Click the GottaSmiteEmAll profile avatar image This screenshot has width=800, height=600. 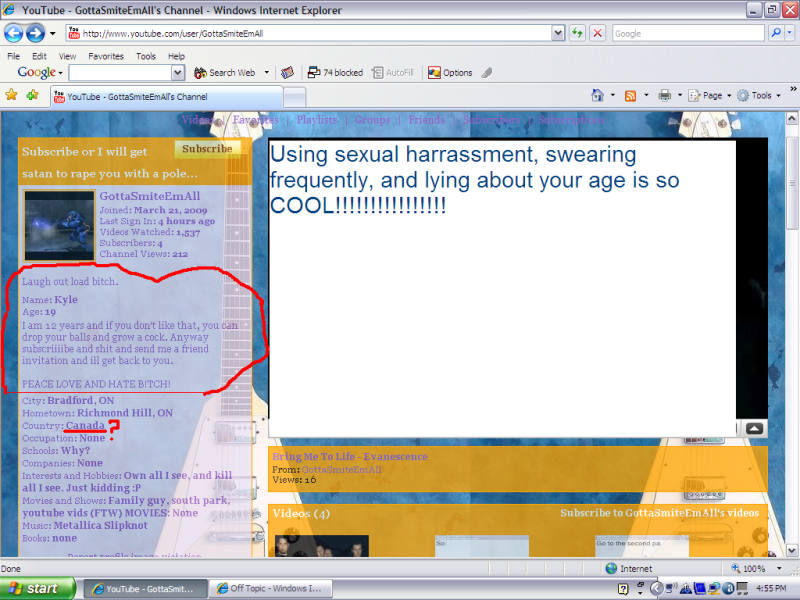[59, 226]
